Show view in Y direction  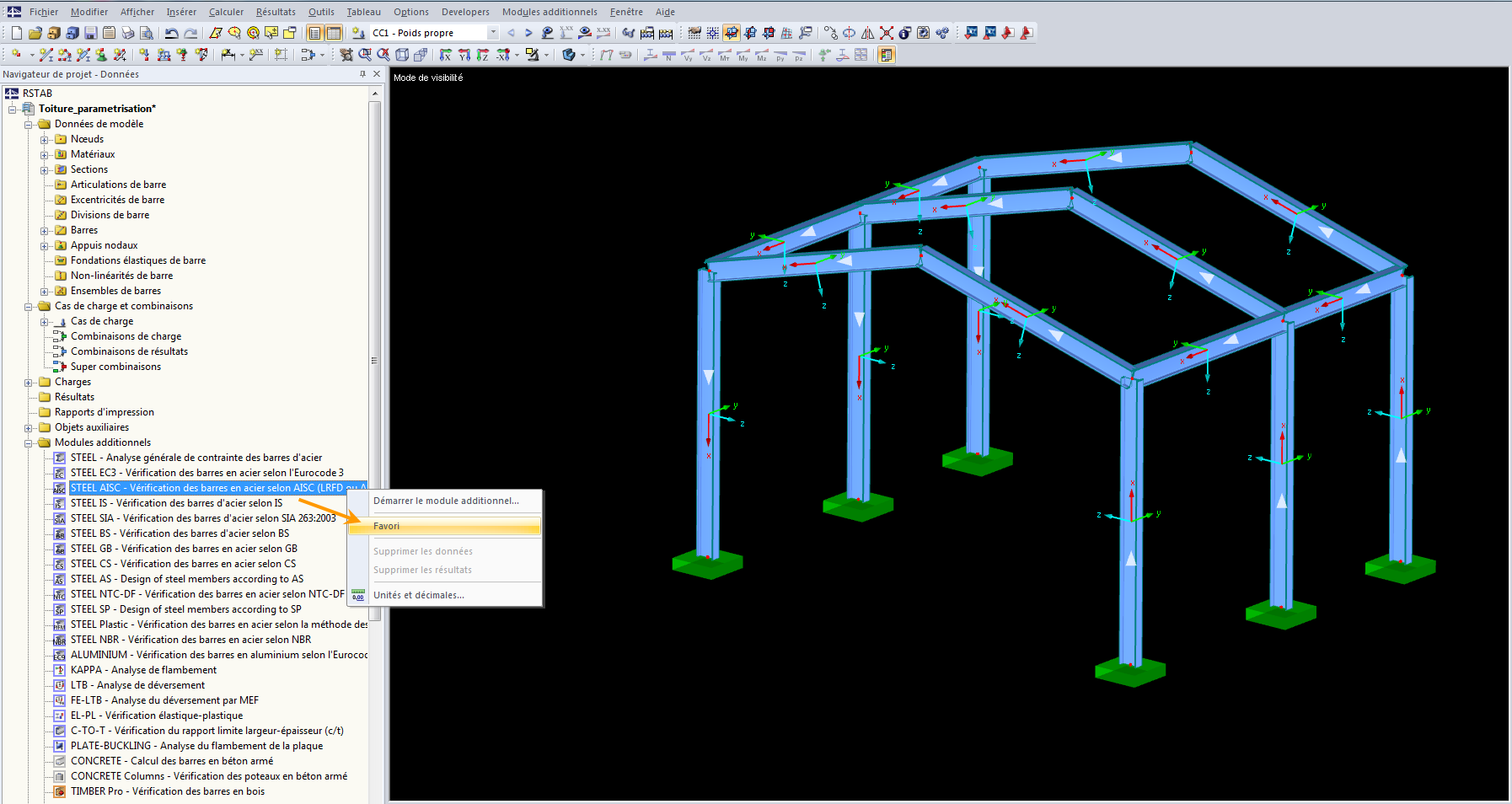click(x=464, y=55)
